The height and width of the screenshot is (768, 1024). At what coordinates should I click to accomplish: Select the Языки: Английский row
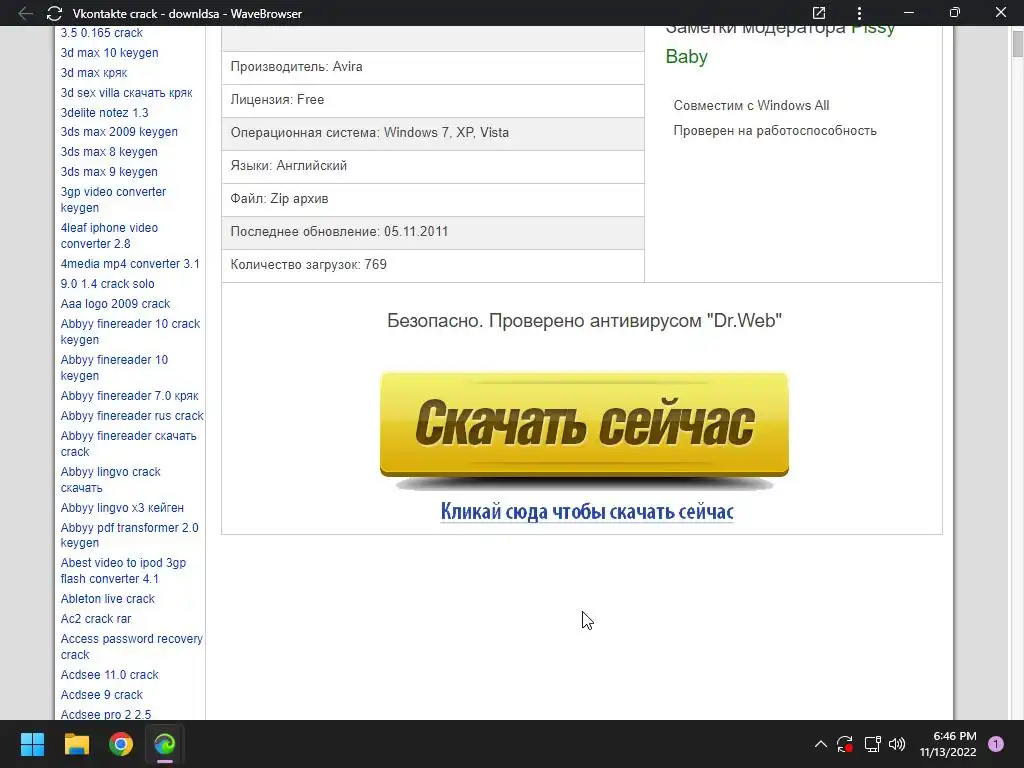433,167
